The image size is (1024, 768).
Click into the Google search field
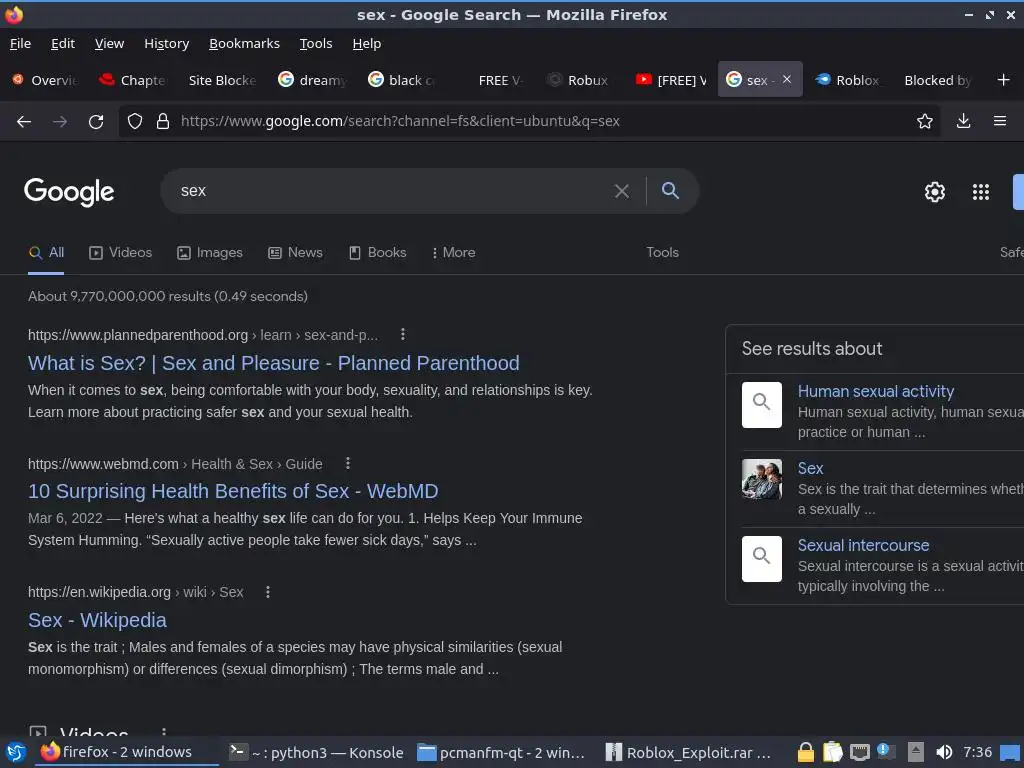coord(392,191)
